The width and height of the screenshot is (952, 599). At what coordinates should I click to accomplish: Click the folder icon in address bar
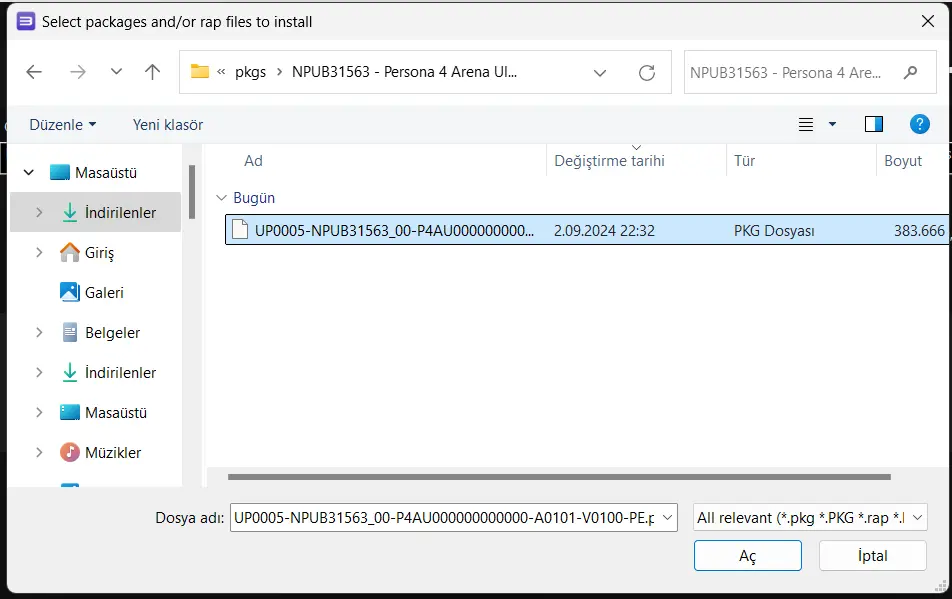click(x=200, y=72)
